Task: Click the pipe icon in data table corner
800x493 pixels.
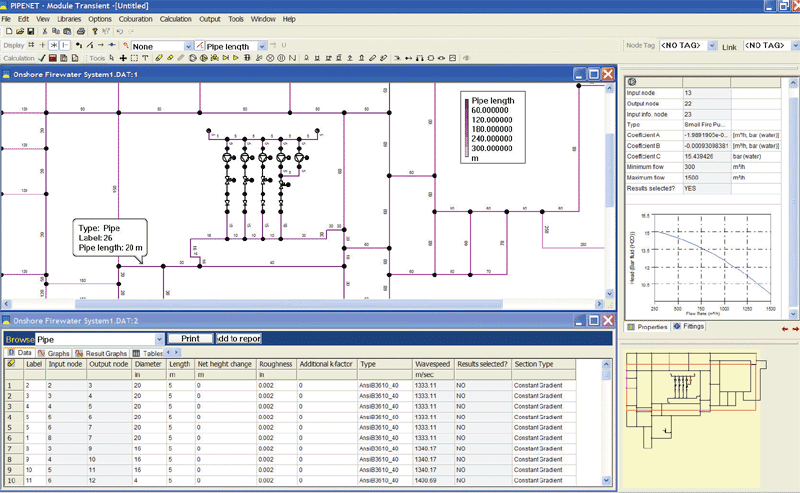Action: [11, 363]
